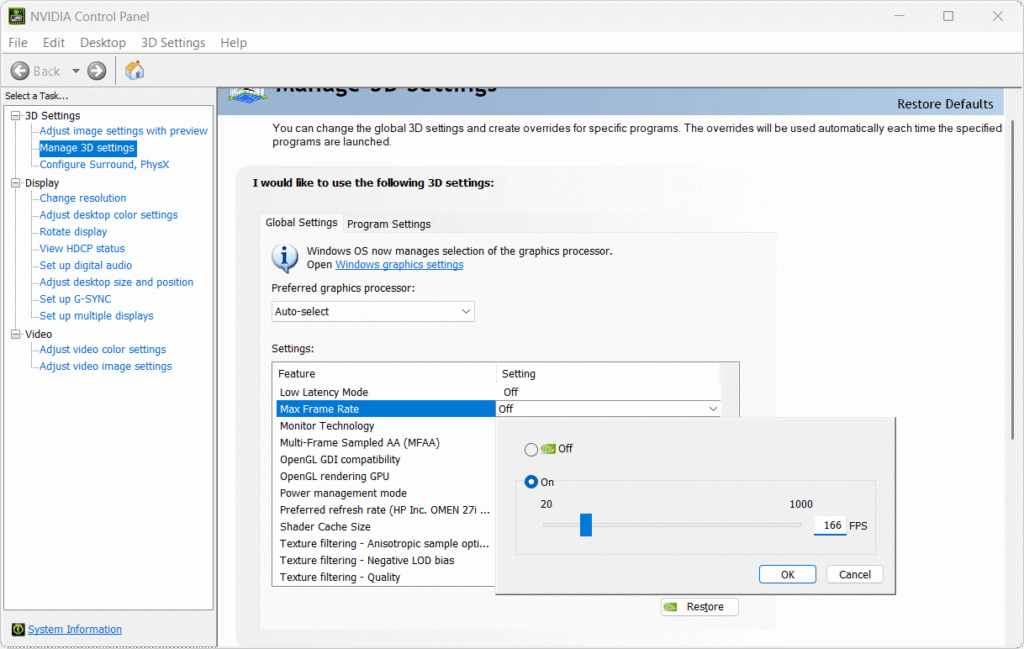Click the frame rate slider handle
This screenshot has width=1024, height=649.
point(586,524)
